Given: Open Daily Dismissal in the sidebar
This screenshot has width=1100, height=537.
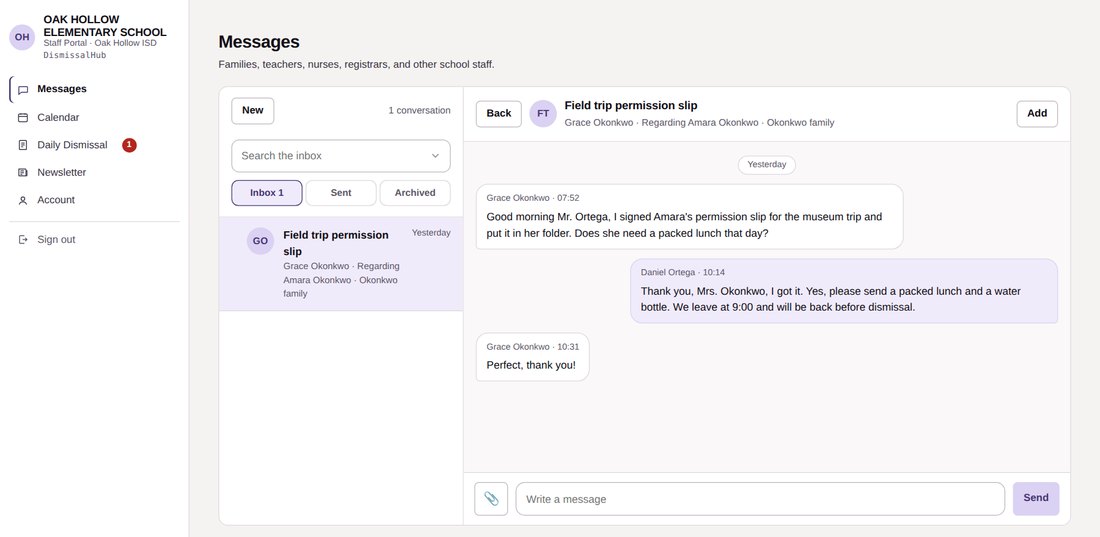Looking at the screenshot, I should click(x=94, y=145).
